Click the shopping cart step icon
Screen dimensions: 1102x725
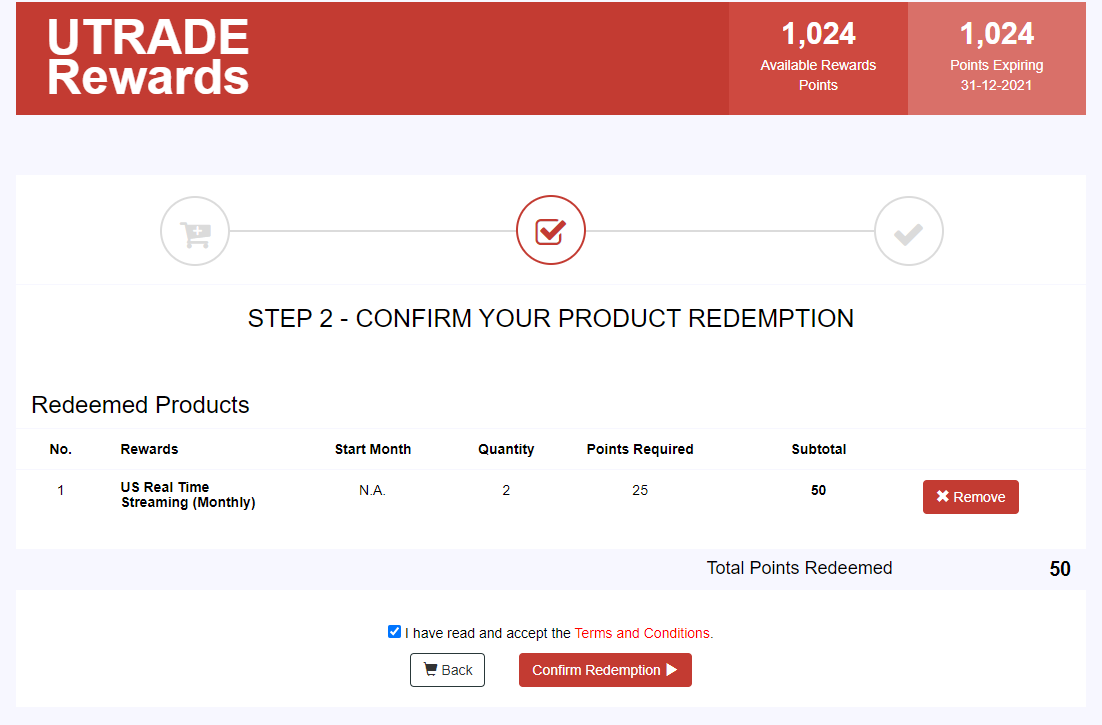pyautogui.click(x=195, y=231)
